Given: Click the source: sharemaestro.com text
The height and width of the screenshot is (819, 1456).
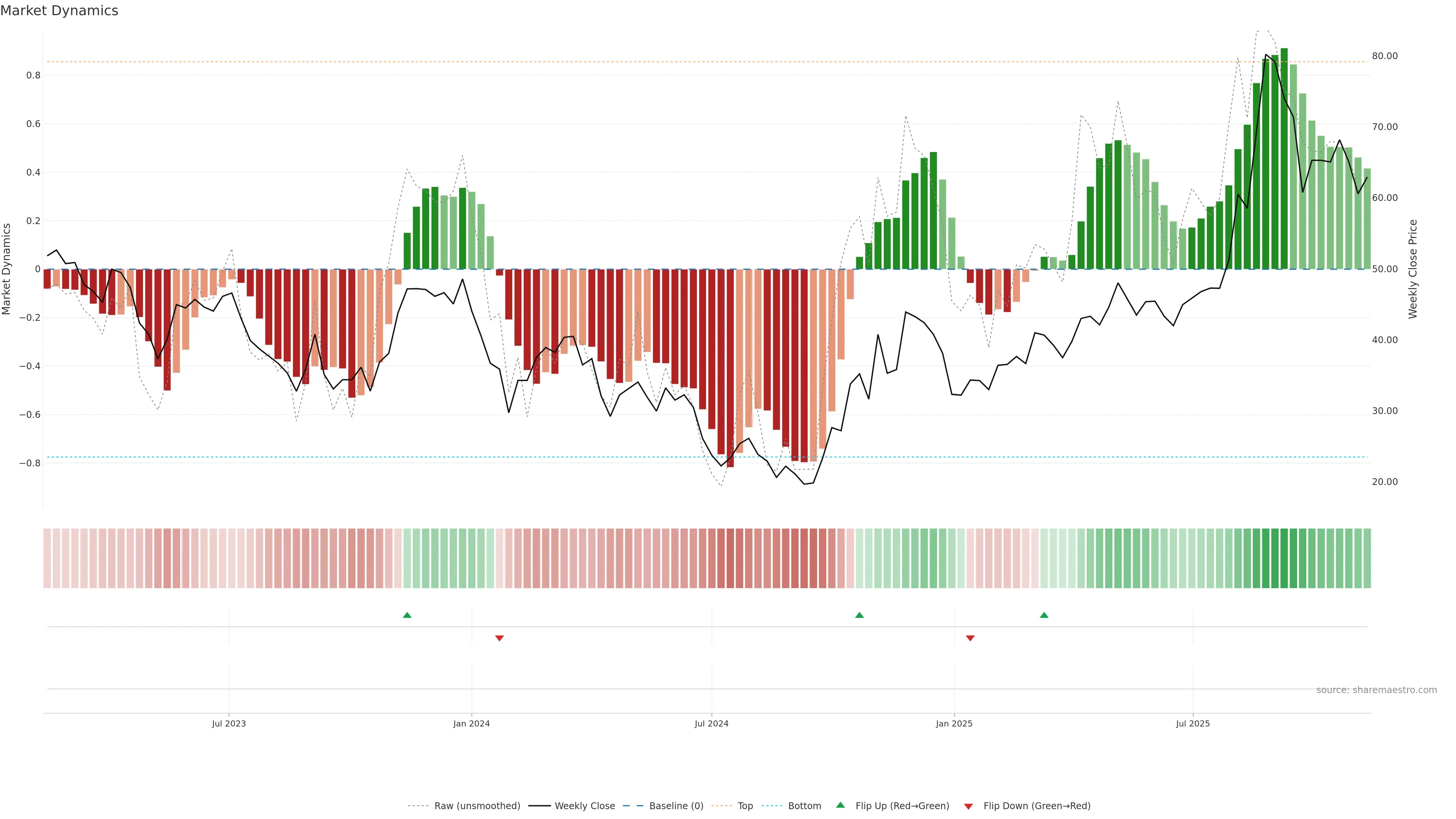Looking at the screenshot, I should point(1376,690).
